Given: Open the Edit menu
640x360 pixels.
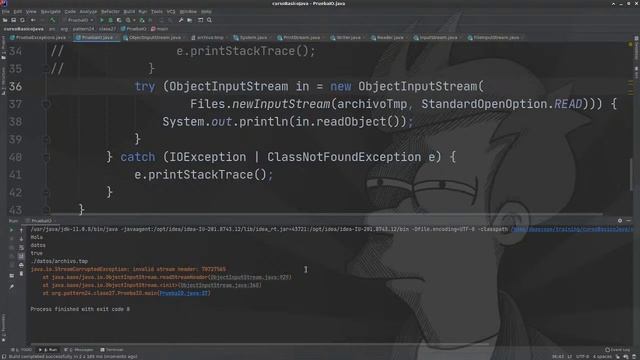Looking at the screenshot, I should (x=18, y=12).
